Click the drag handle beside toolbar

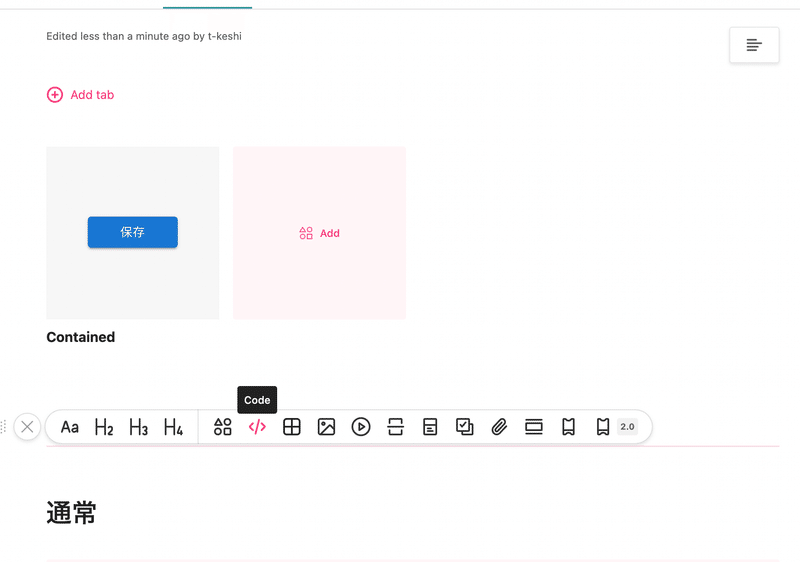point(4,427)
